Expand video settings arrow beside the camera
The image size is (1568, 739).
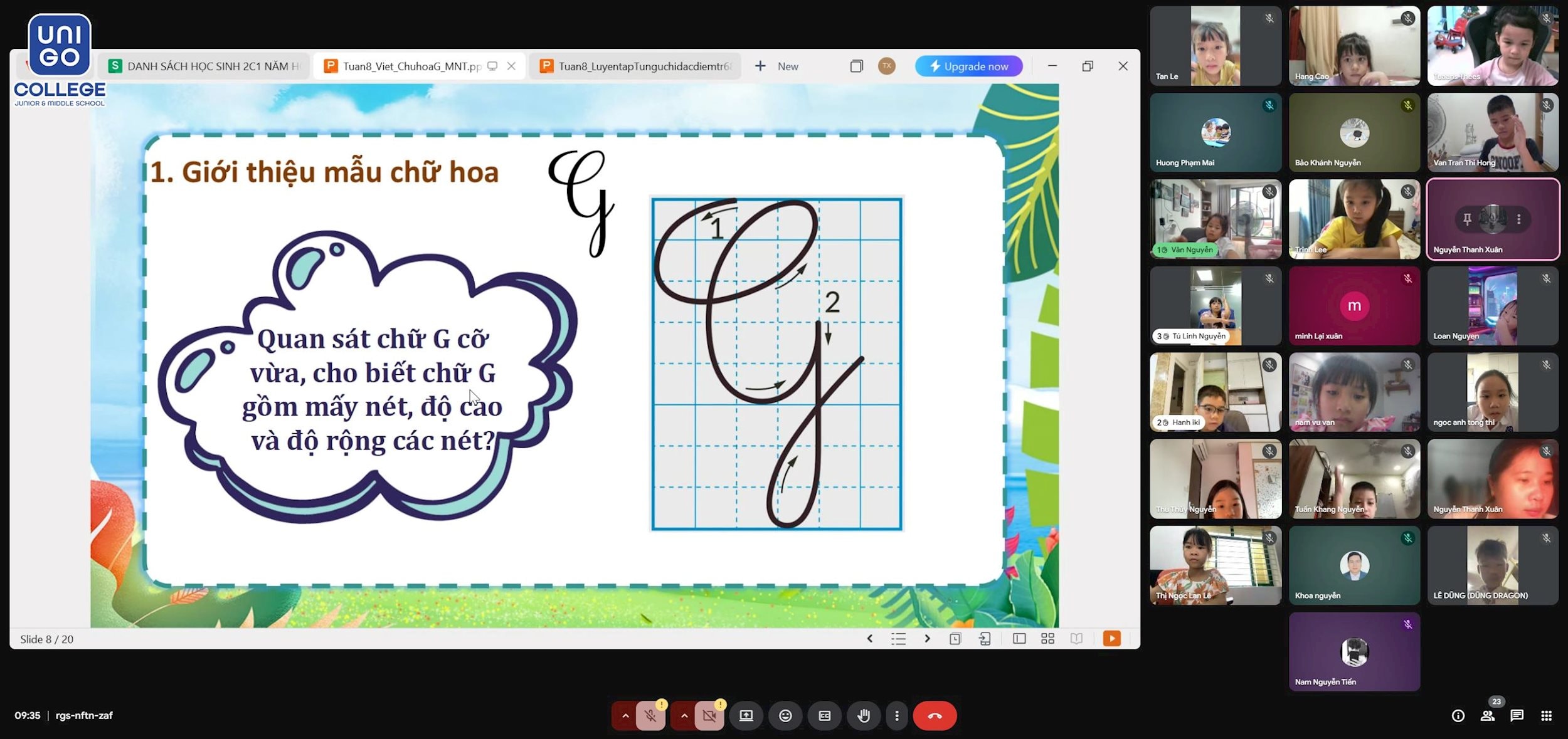click(x=684, y=716)
